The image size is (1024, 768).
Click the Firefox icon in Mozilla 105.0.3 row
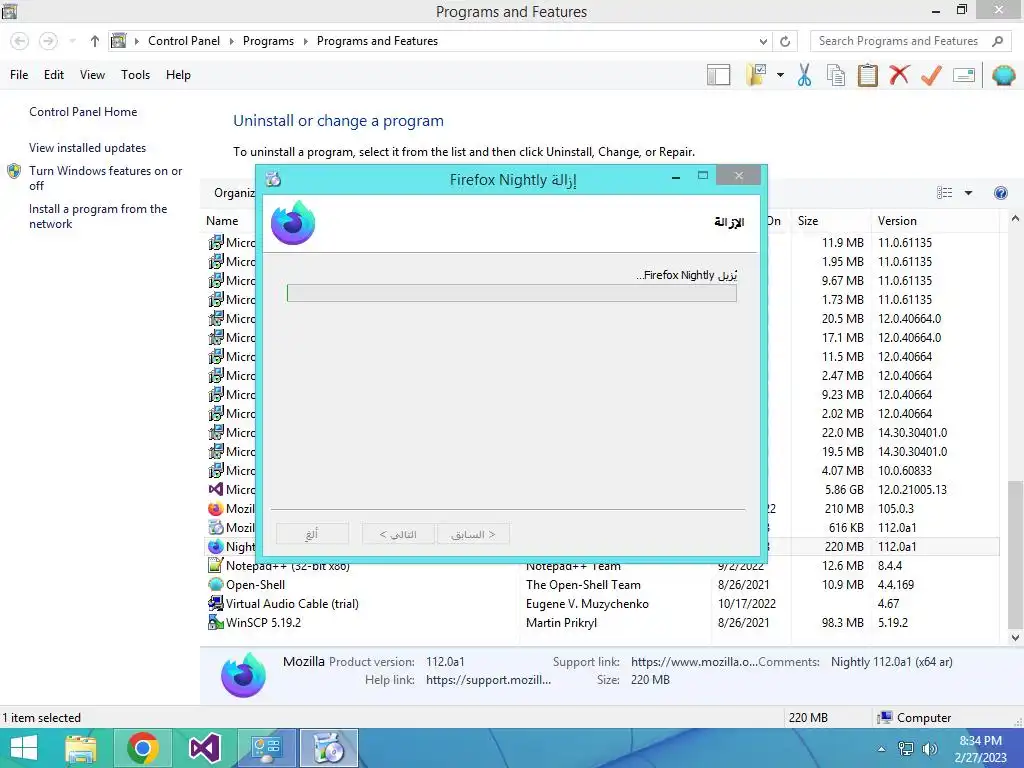[216, 509]
